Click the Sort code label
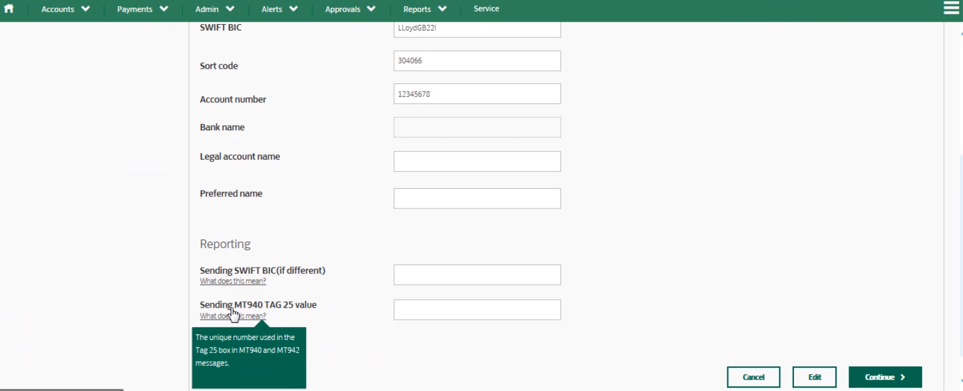963x391 pixels. point(219,66)
